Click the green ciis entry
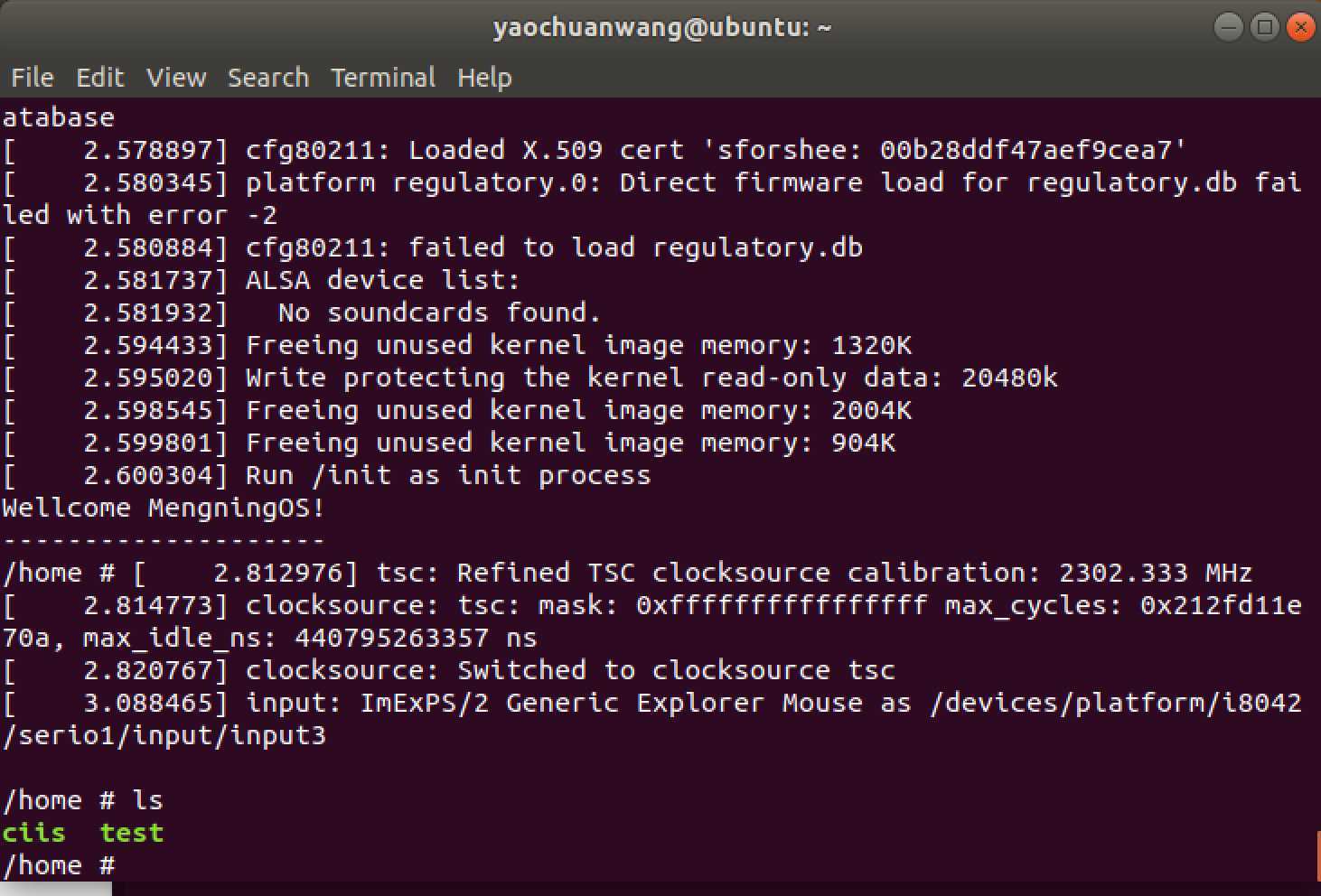This screenshot has width=1321, height=896. (x=34, y=833)
